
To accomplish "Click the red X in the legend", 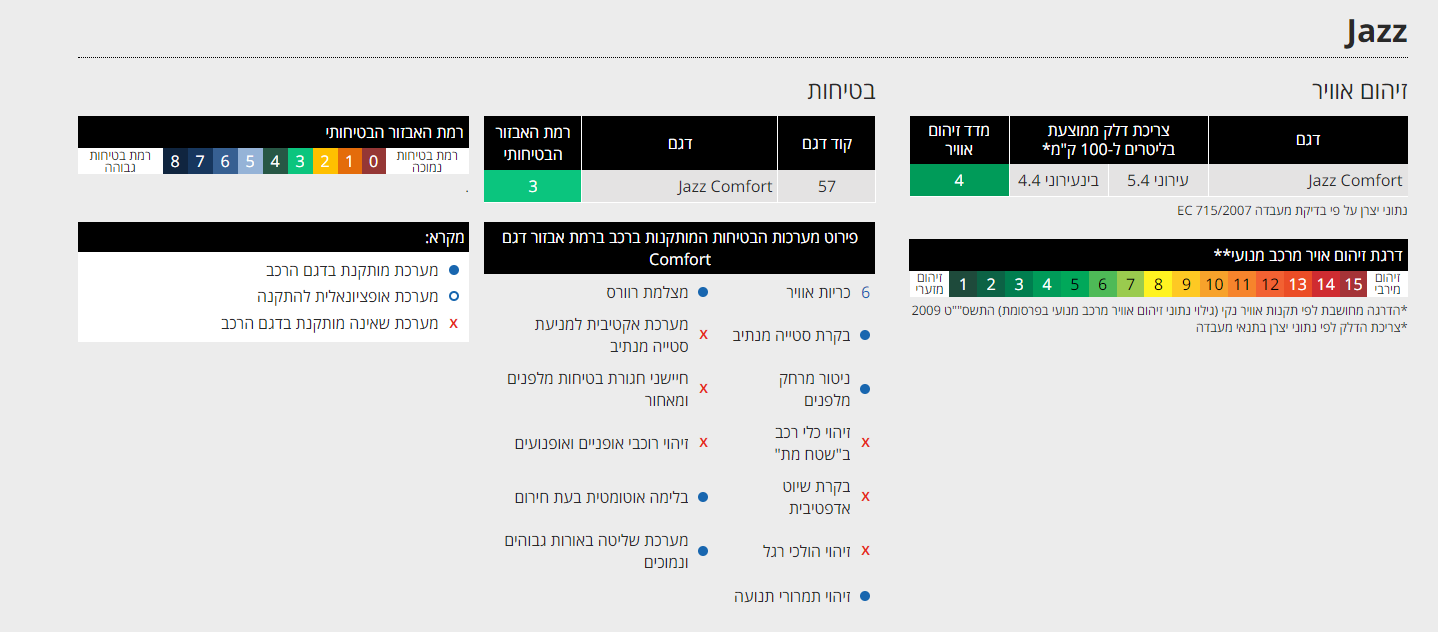I will tap(454, 324).
